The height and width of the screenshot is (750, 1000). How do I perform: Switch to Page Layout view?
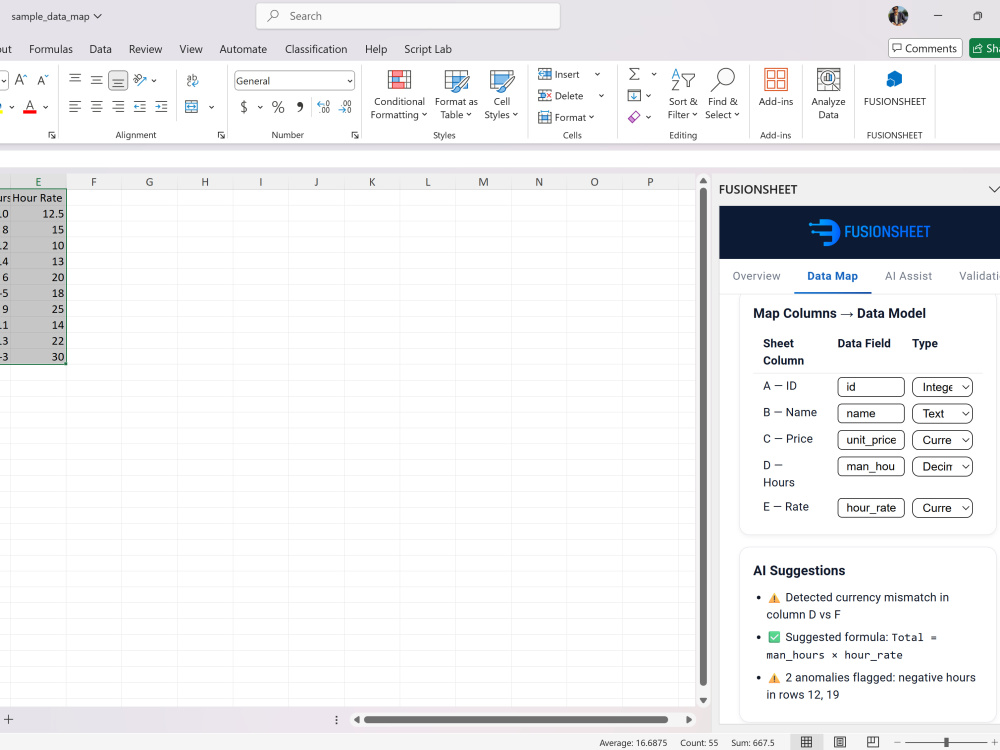click(839, 742)
